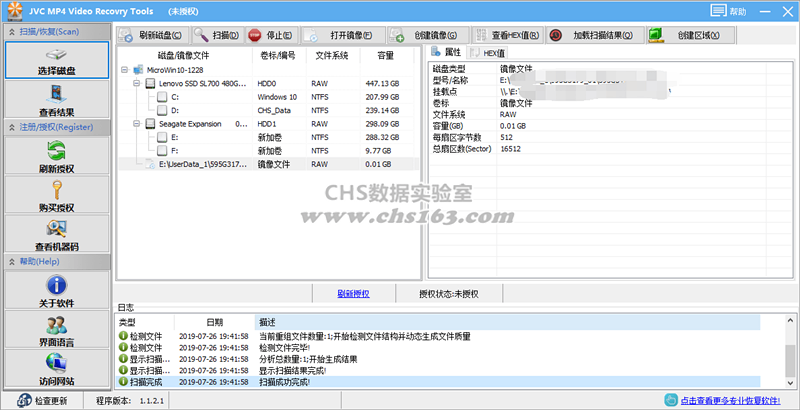Check the box for drive C:
The width and height of the screenshot is (800, 410).
click(x=162, y=97)
